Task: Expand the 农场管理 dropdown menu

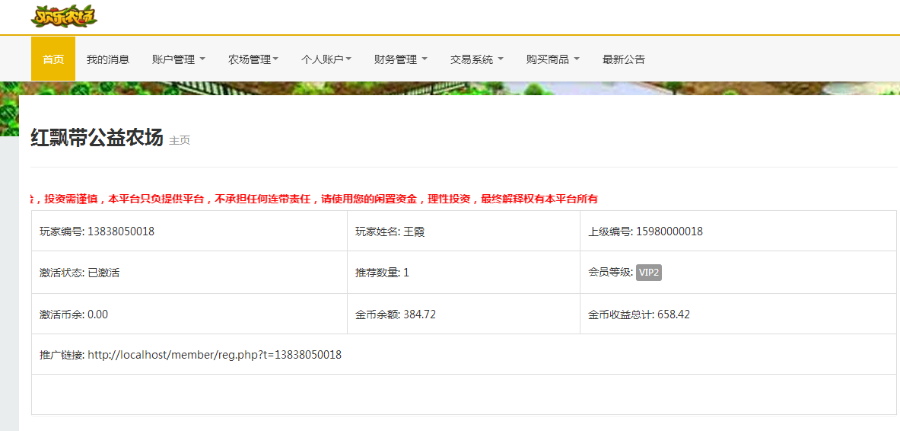Action: pos(253,59)
